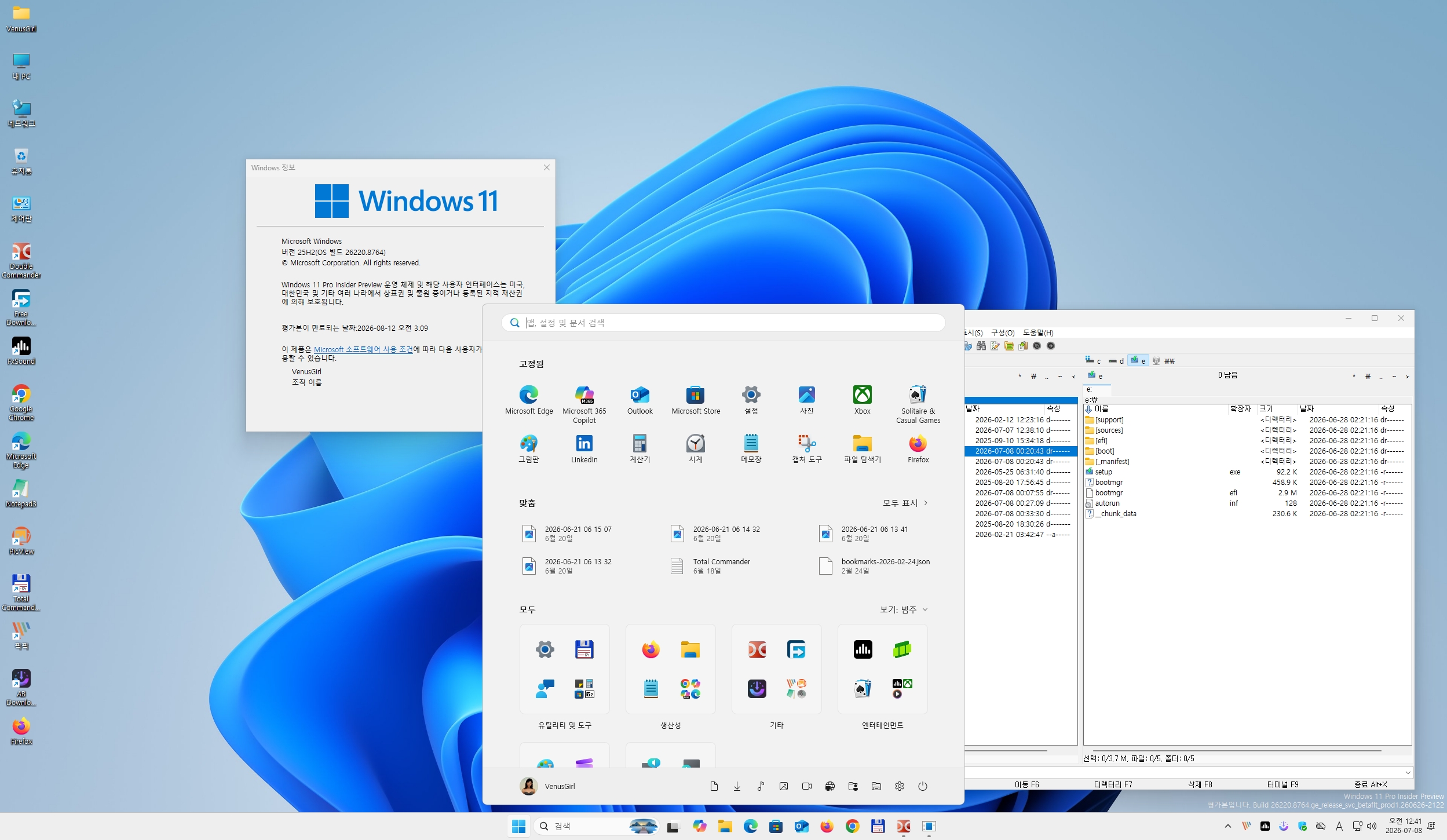Show hidden tray icons chevron
The height and width of the screenshot is (840, 1447).
(x=1228, y=826)
